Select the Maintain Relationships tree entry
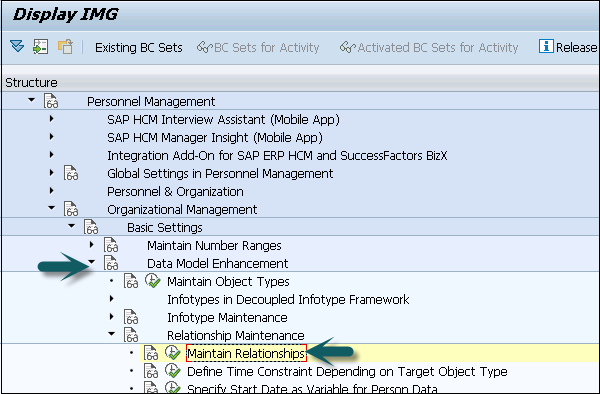 click(x=246, y=353)
